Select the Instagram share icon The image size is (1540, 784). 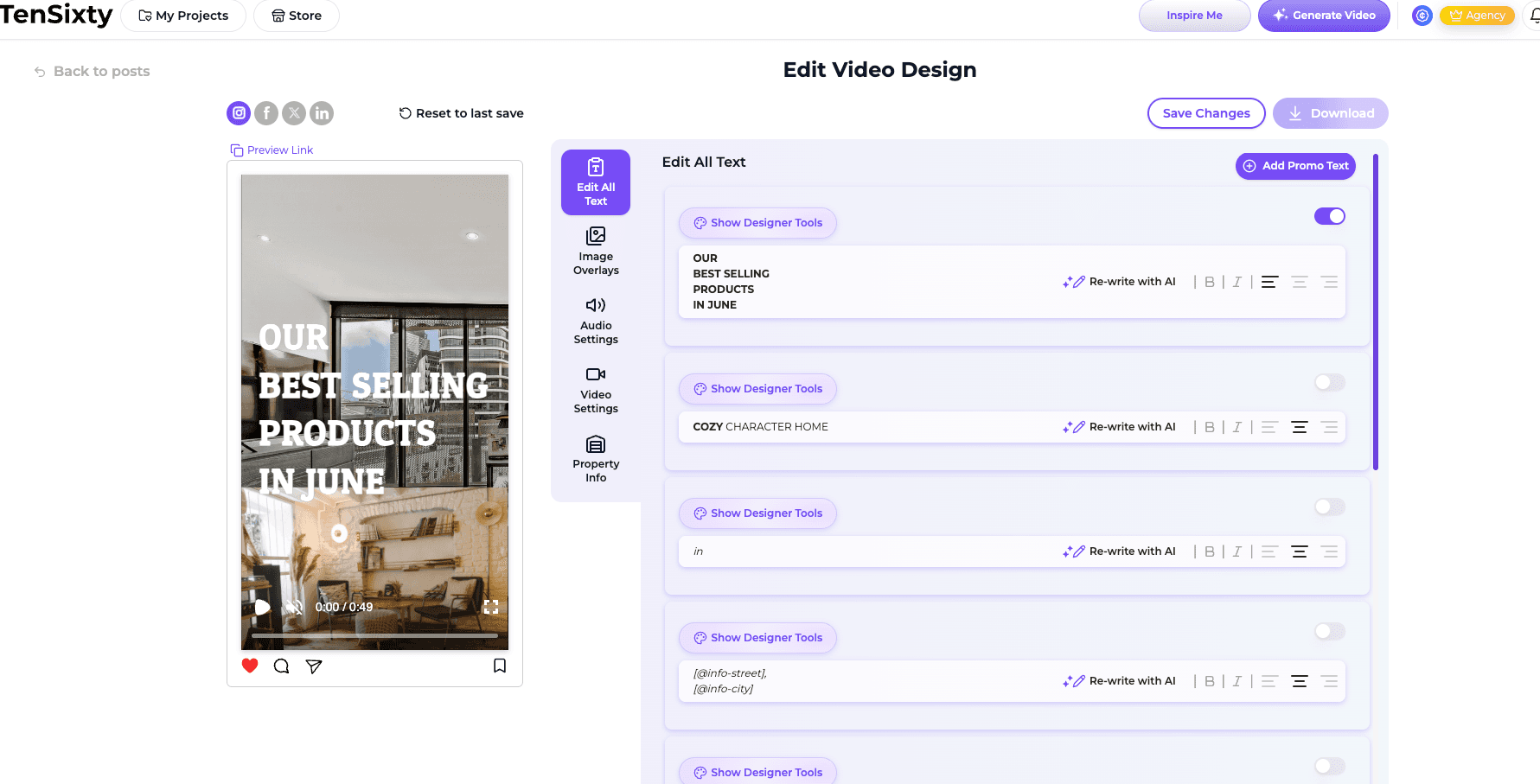tap(239, 113)
